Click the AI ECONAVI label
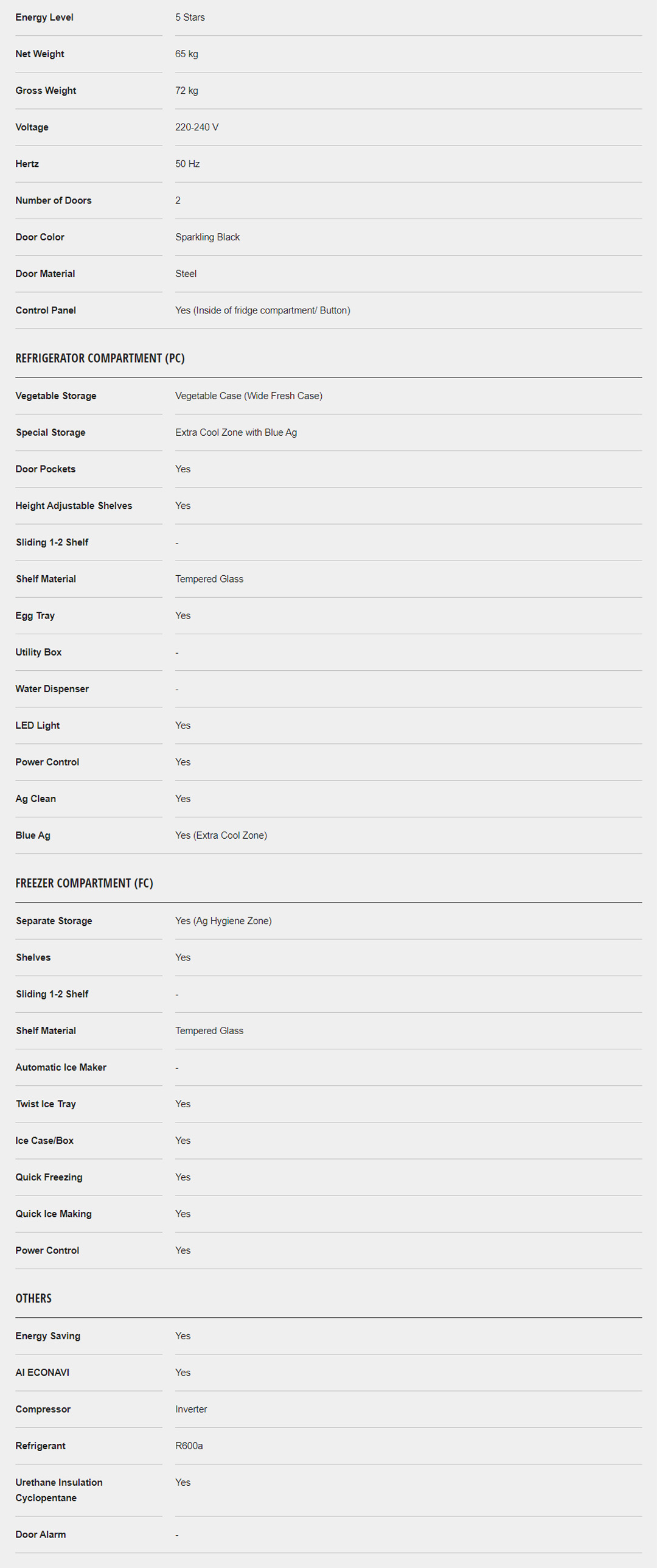 [x=42, y=1372]
